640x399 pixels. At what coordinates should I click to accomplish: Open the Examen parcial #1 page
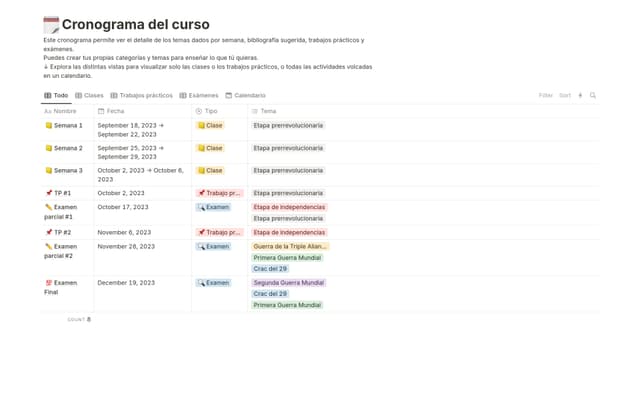pyautogui.click(x=61, y=212)
